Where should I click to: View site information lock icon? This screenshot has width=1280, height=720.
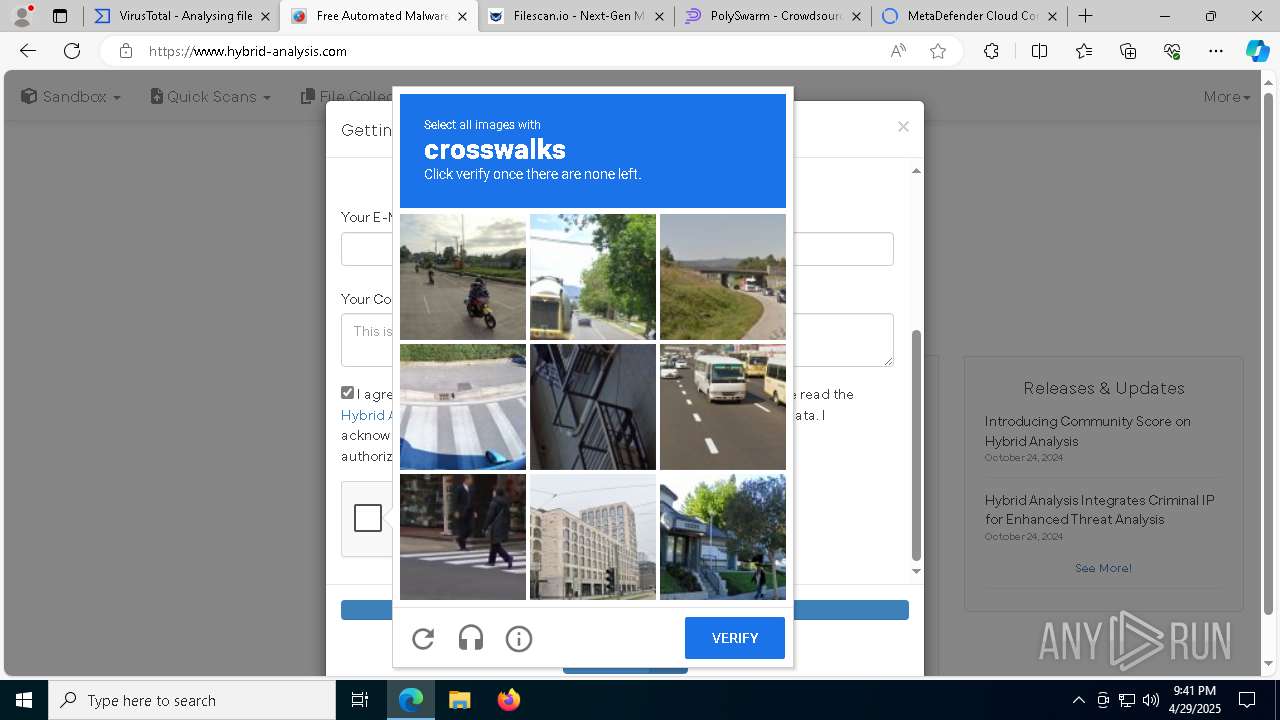(x=125, y=51)
